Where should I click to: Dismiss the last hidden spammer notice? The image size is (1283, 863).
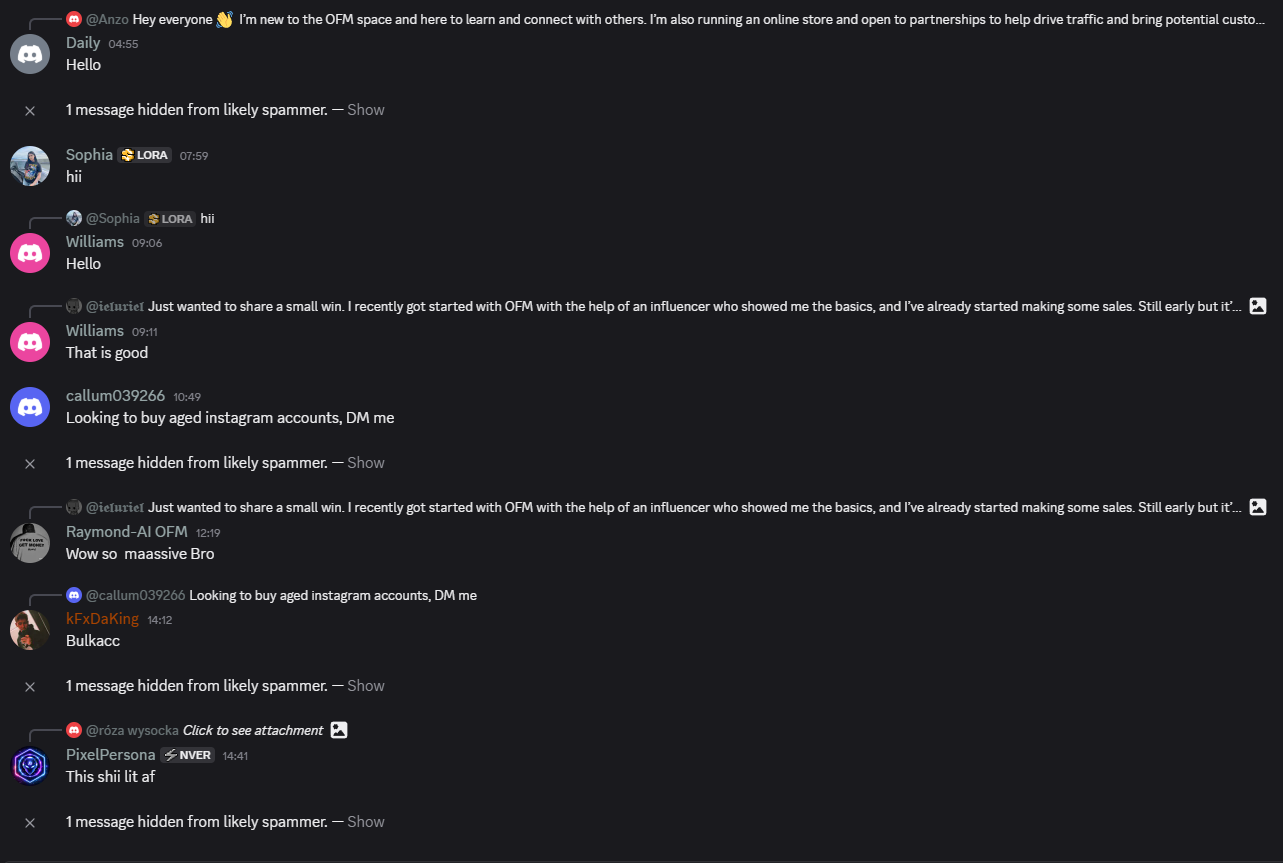30,822
